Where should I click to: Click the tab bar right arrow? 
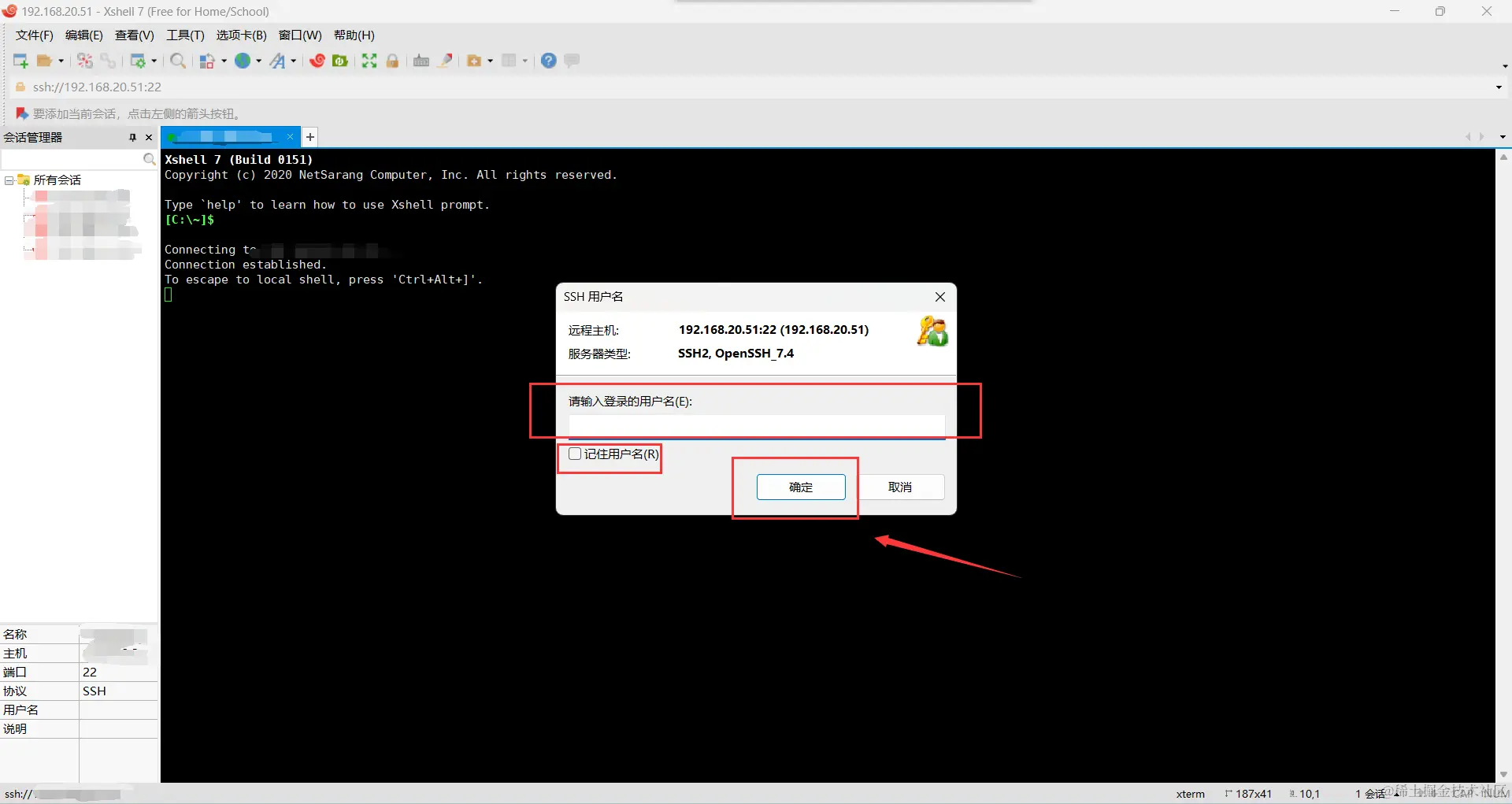coord(1482,137)
